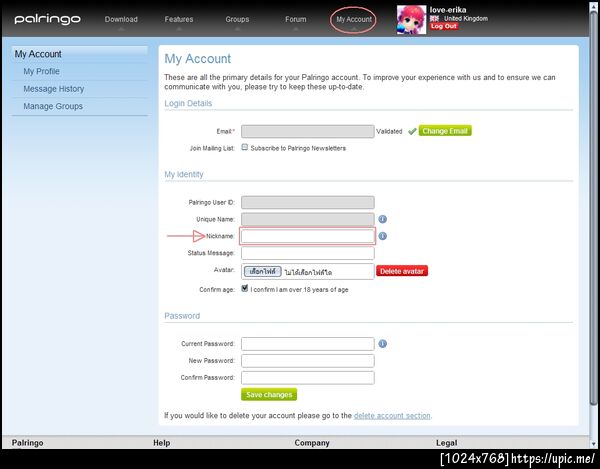Focus the Nickname input field
600x469 pixels.
308,236
